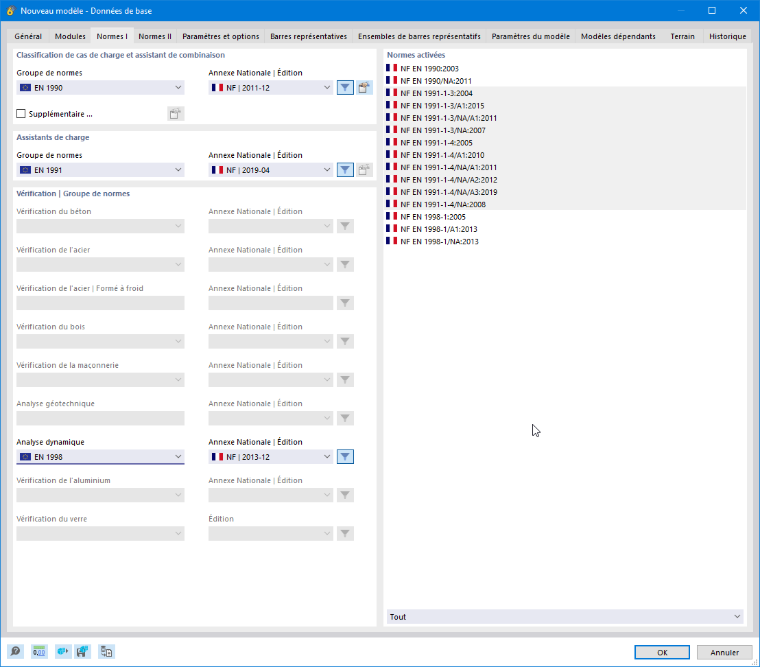Click filter icon in acier Formé à froid row
The height and width of the screenshot is (667, 760).
tap(345, 303)
